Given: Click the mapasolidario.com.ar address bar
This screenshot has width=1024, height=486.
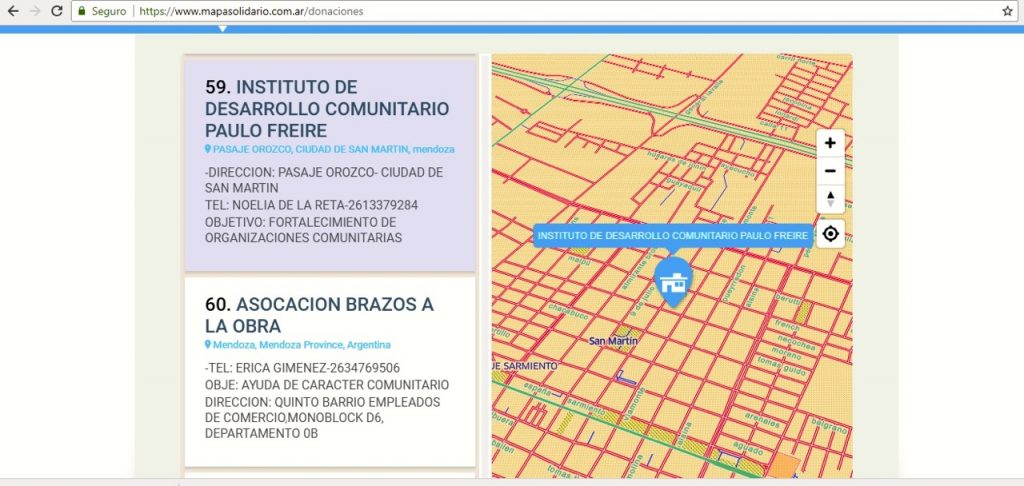Looking at the screenshot, I should coord(500,11).
